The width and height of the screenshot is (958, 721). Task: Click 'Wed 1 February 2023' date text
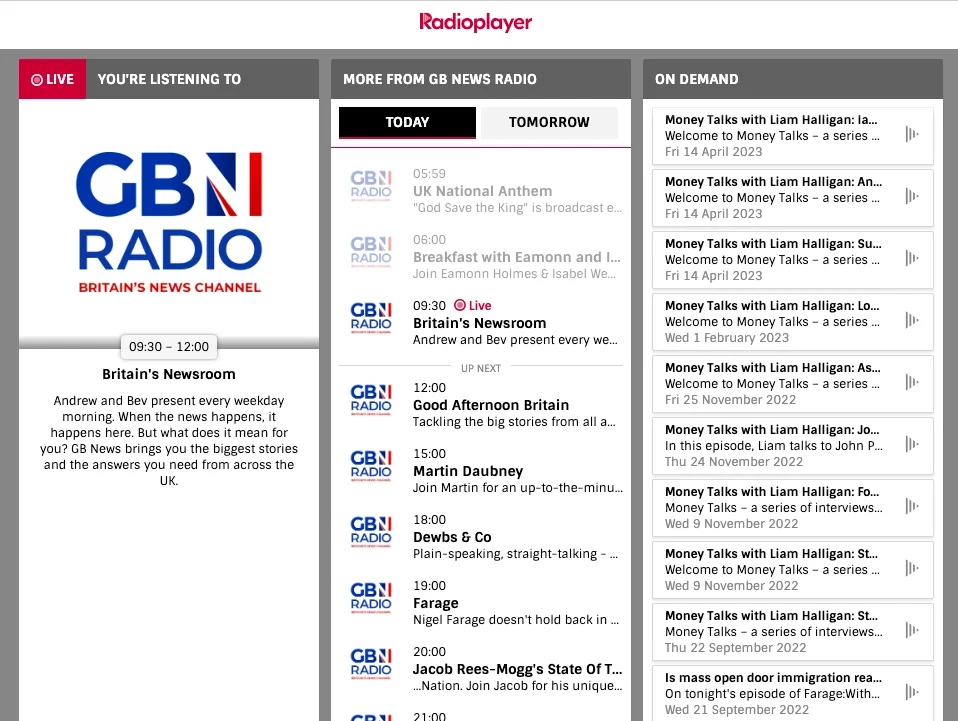coord(727,338)
